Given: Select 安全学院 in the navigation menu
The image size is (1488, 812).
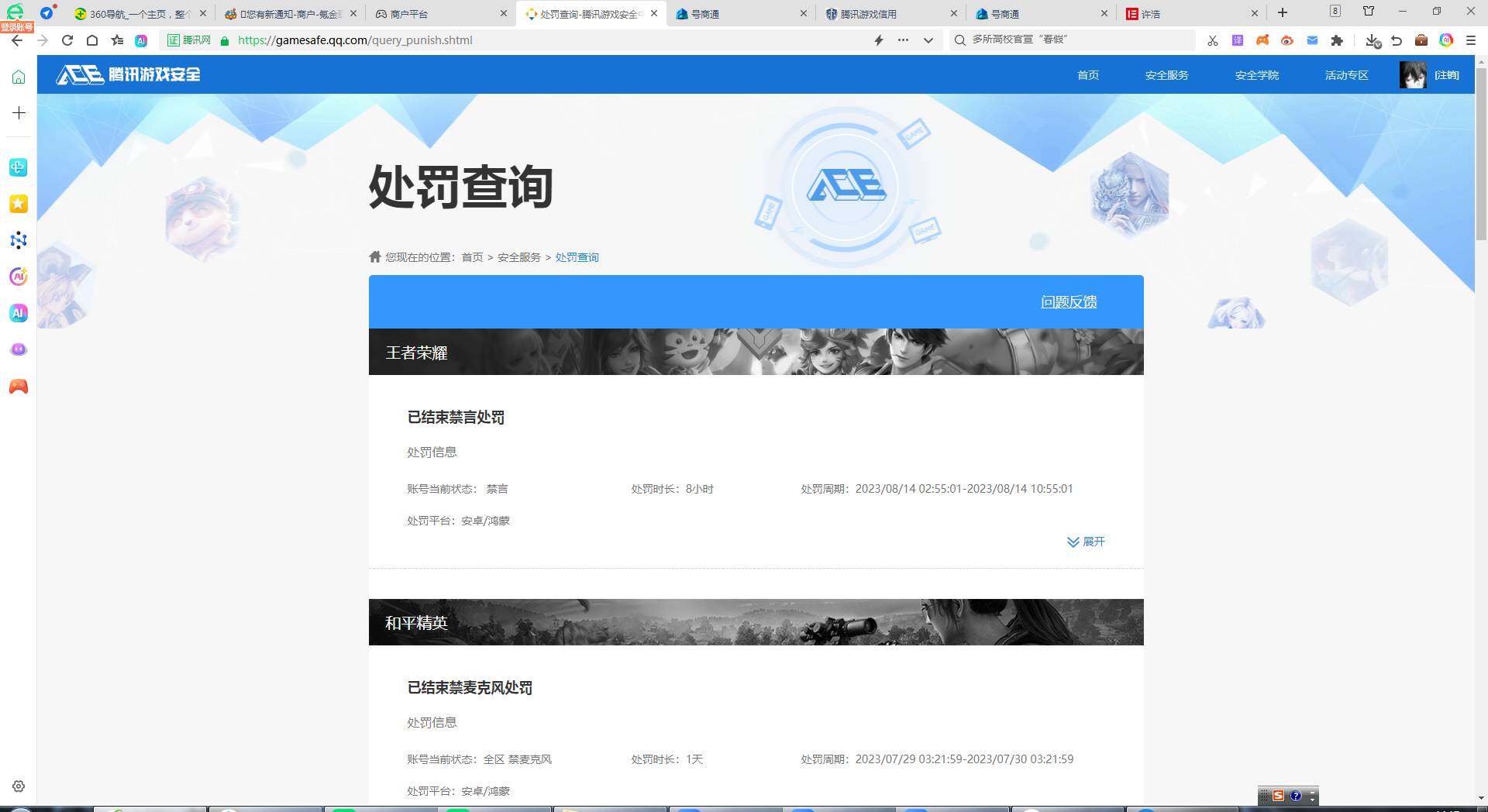Looking at the screenshot, I should [1255, 74].
